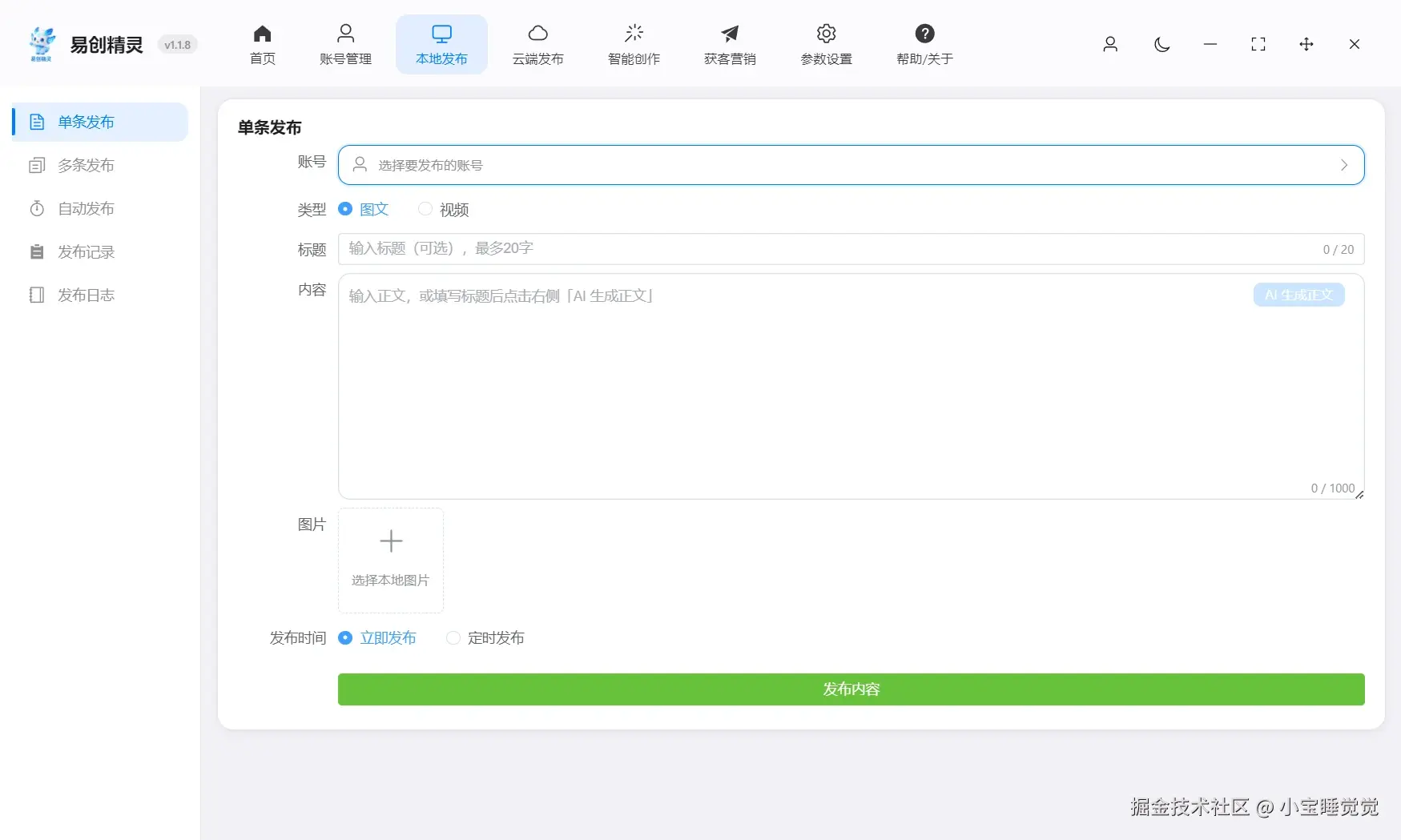Switch to 多条发布 multi-post publishing

pos(85,165)
